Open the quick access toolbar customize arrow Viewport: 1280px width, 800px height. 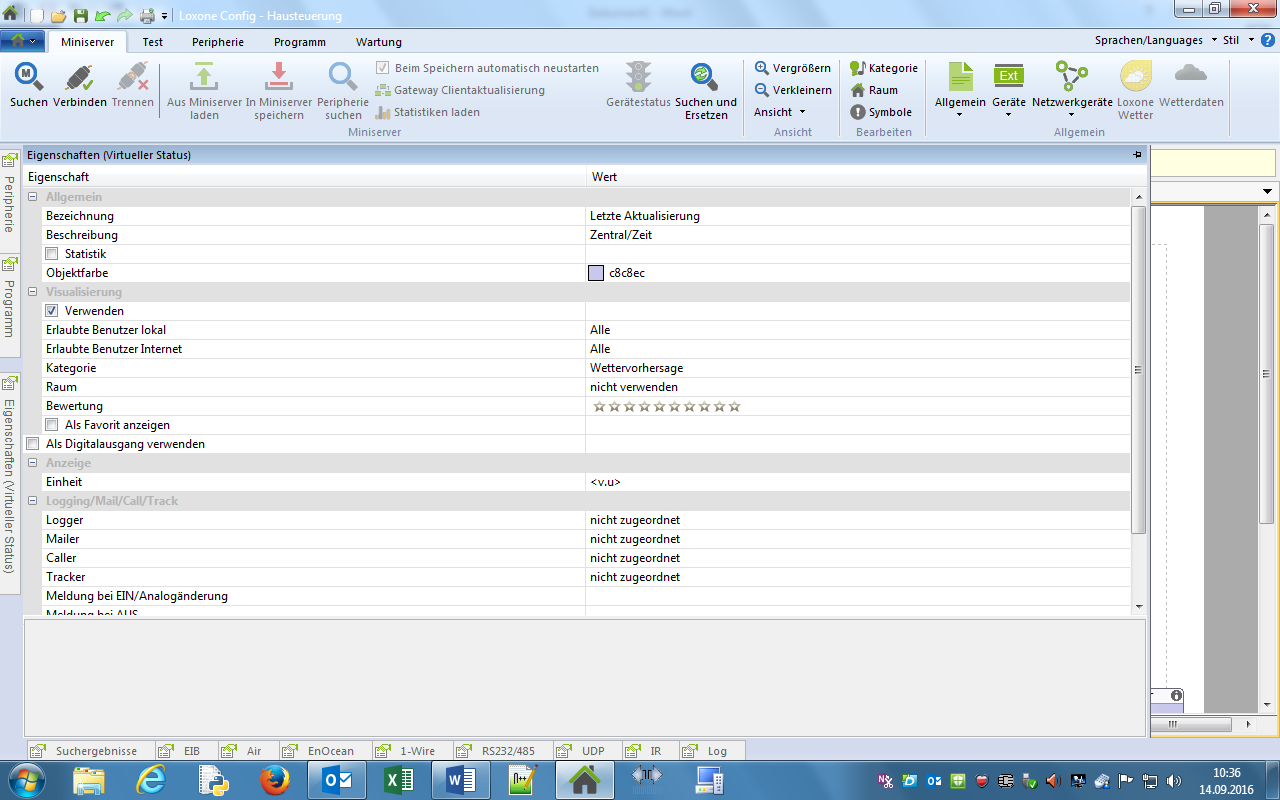click(163, 16)
